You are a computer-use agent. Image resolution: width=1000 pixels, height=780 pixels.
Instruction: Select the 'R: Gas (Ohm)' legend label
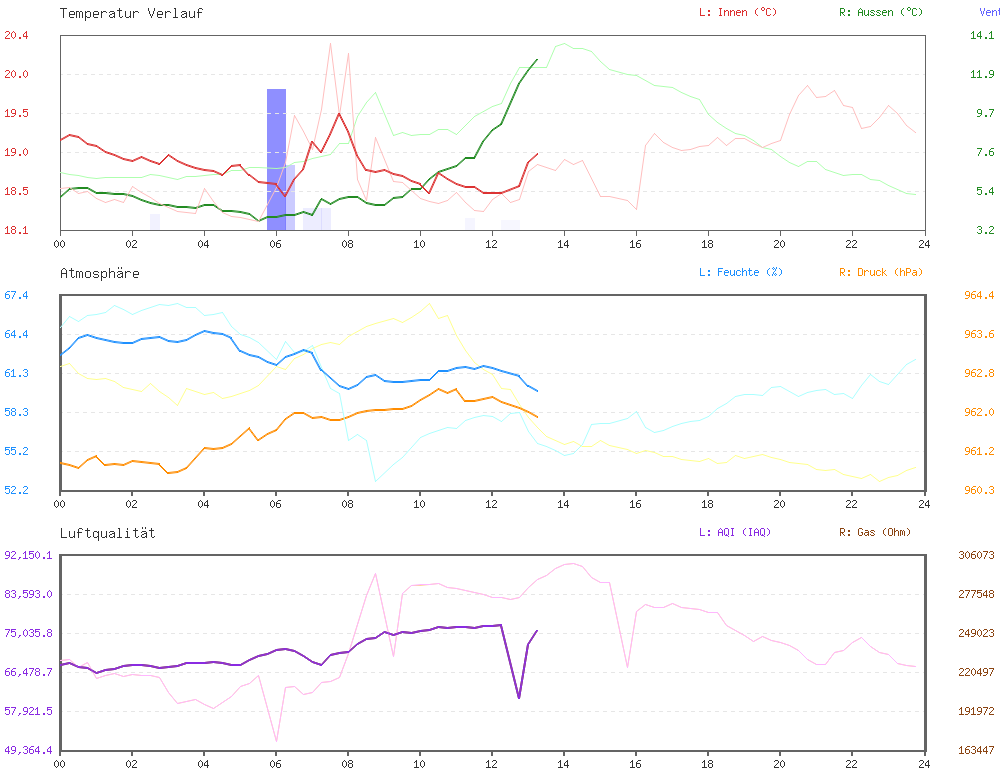(x=875, y=532)
